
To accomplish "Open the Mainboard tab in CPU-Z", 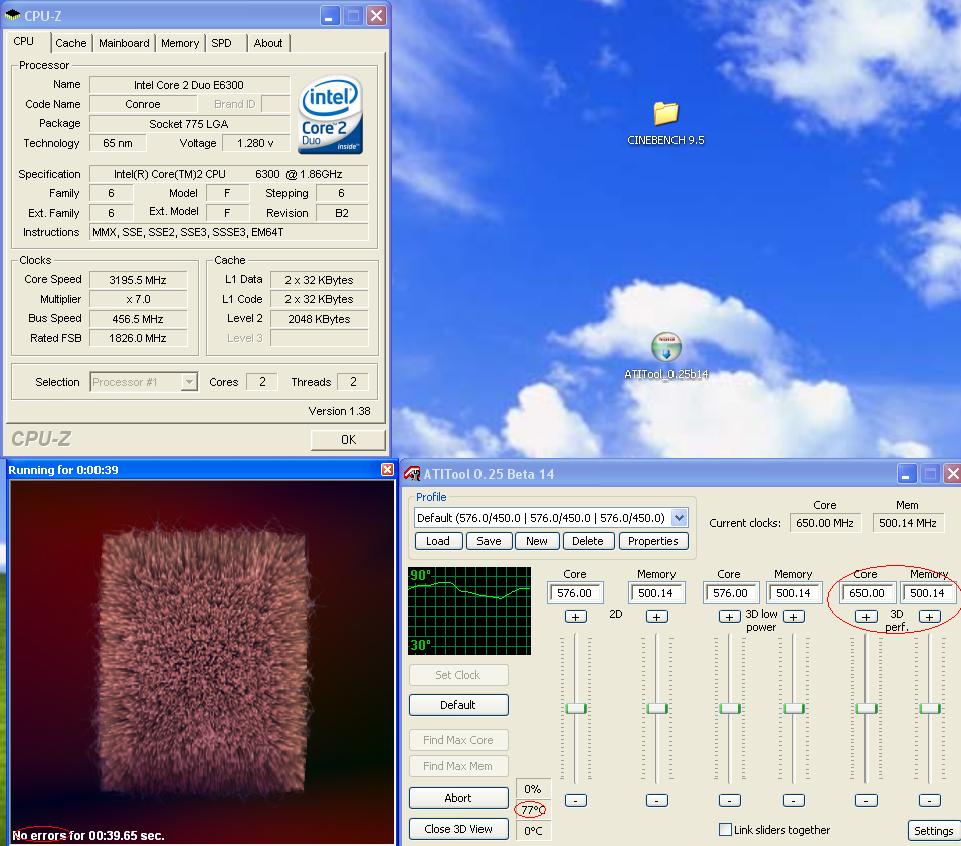I will click(124, 43).
